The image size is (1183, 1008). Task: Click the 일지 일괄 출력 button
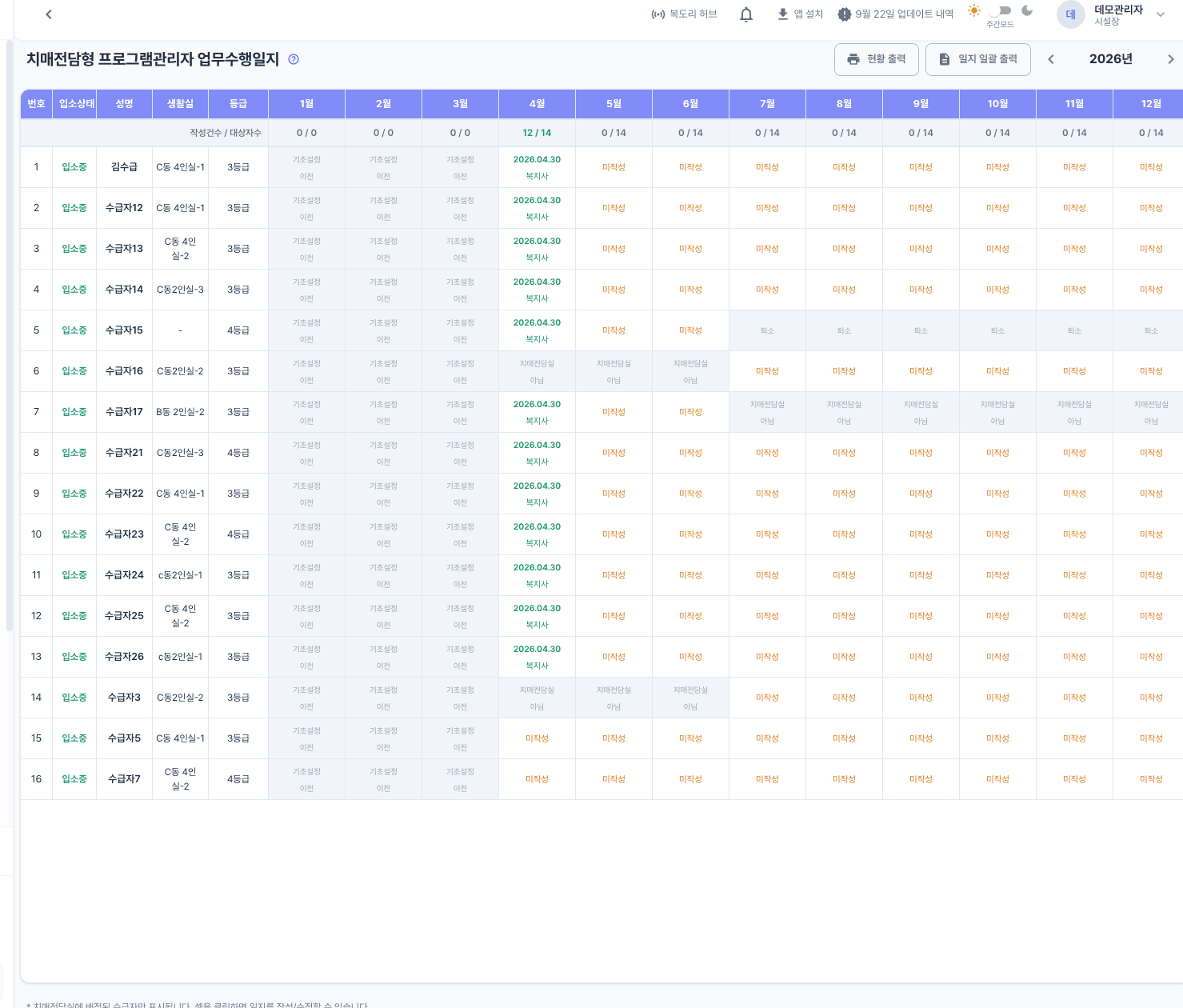978,59
